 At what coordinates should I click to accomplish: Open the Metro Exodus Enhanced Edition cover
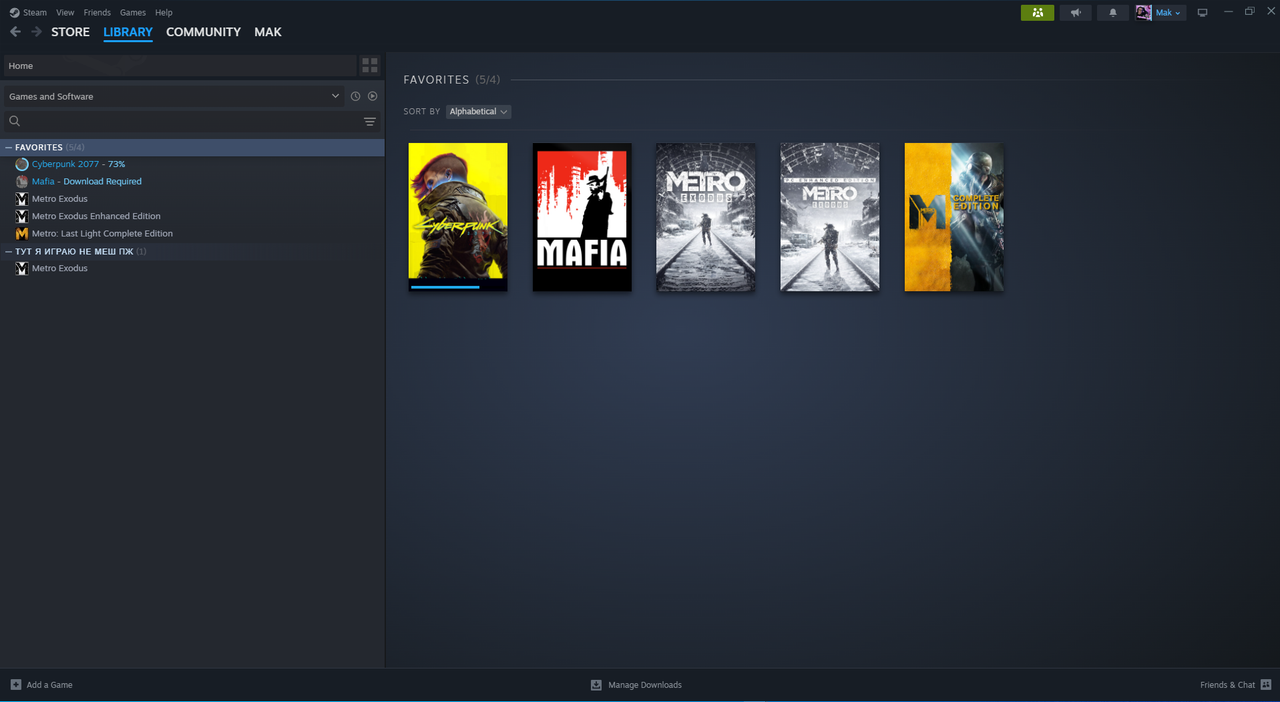(830, 217)
